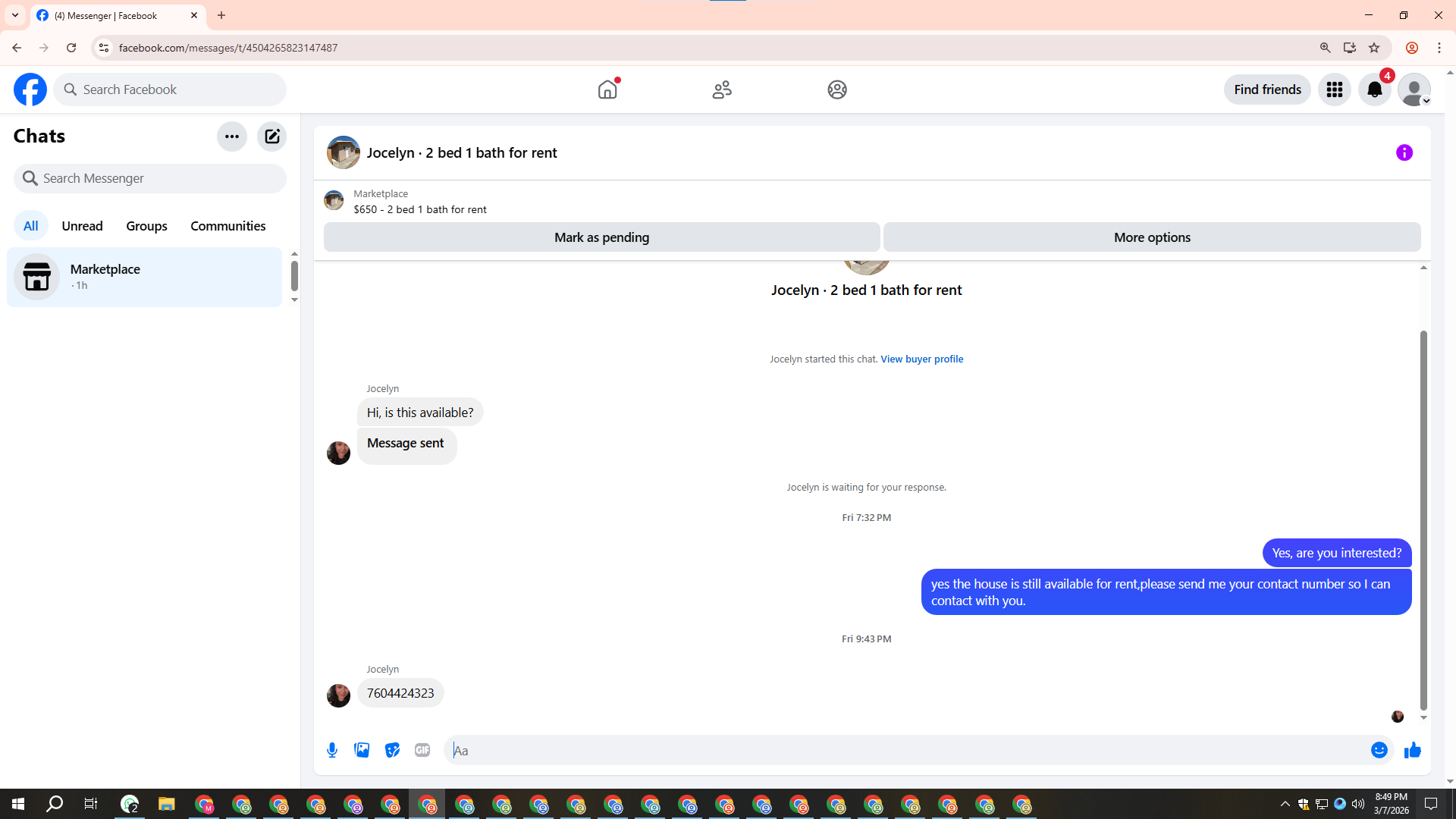The width and height of the screenshot is (1456, 819).
Task: Open Chrome three-dot menu
Action: point(1439,48)
